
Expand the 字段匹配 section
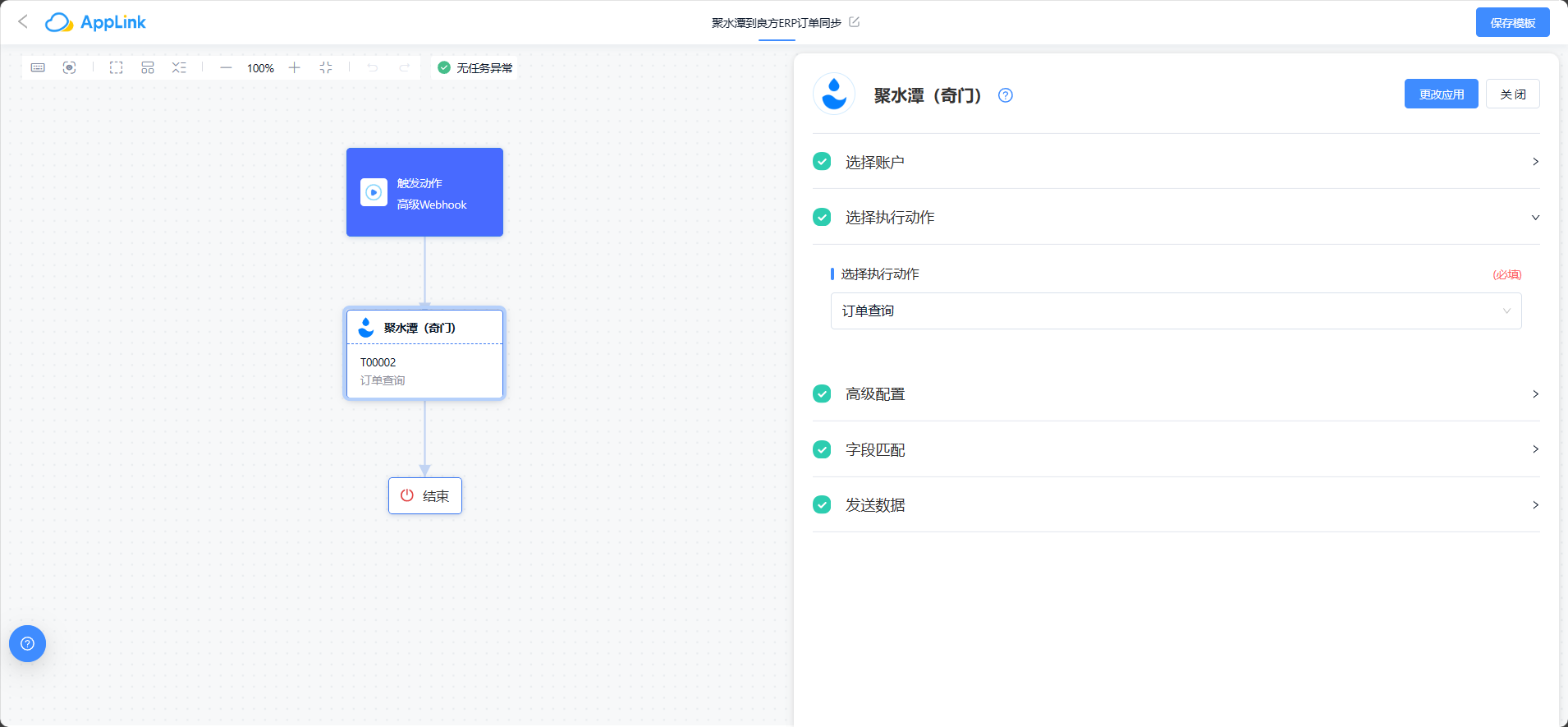point(1176,449)
